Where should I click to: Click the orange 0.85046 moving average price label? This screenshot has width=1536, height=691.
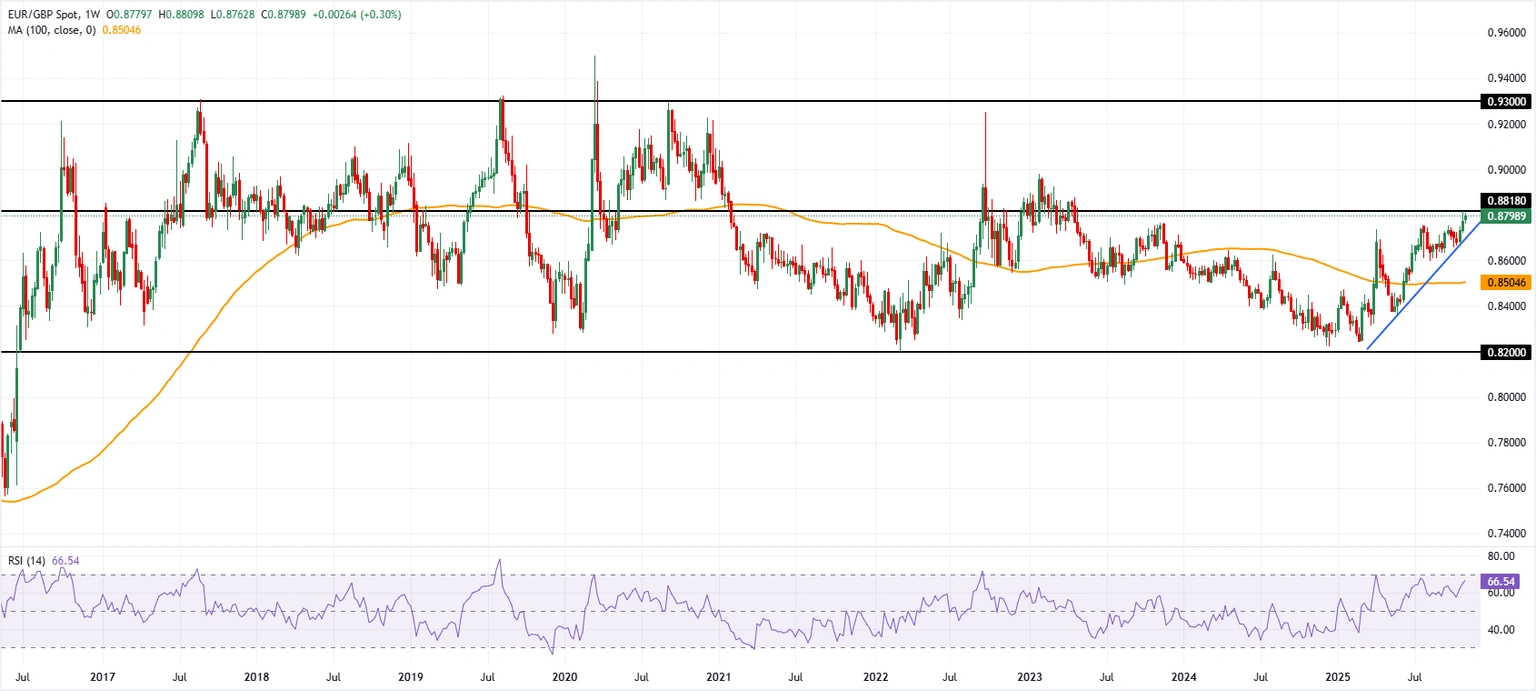pos(1506,283)
